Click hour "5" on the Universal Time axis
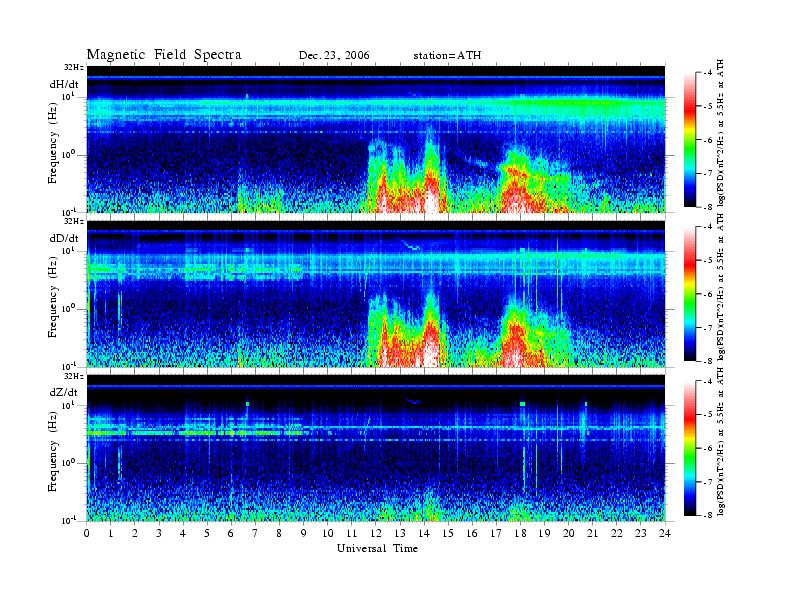The height and width of the screenshot is (612, 792). pos(207,533)
